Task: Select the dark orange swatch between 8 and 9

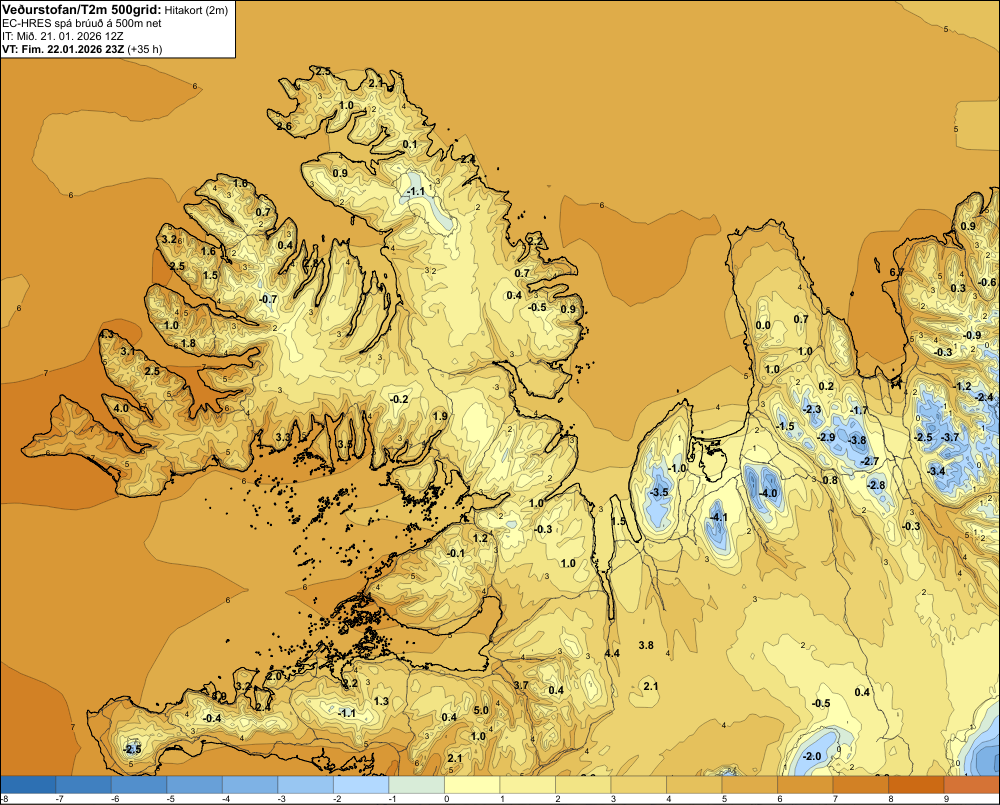Action: point(916,785)
